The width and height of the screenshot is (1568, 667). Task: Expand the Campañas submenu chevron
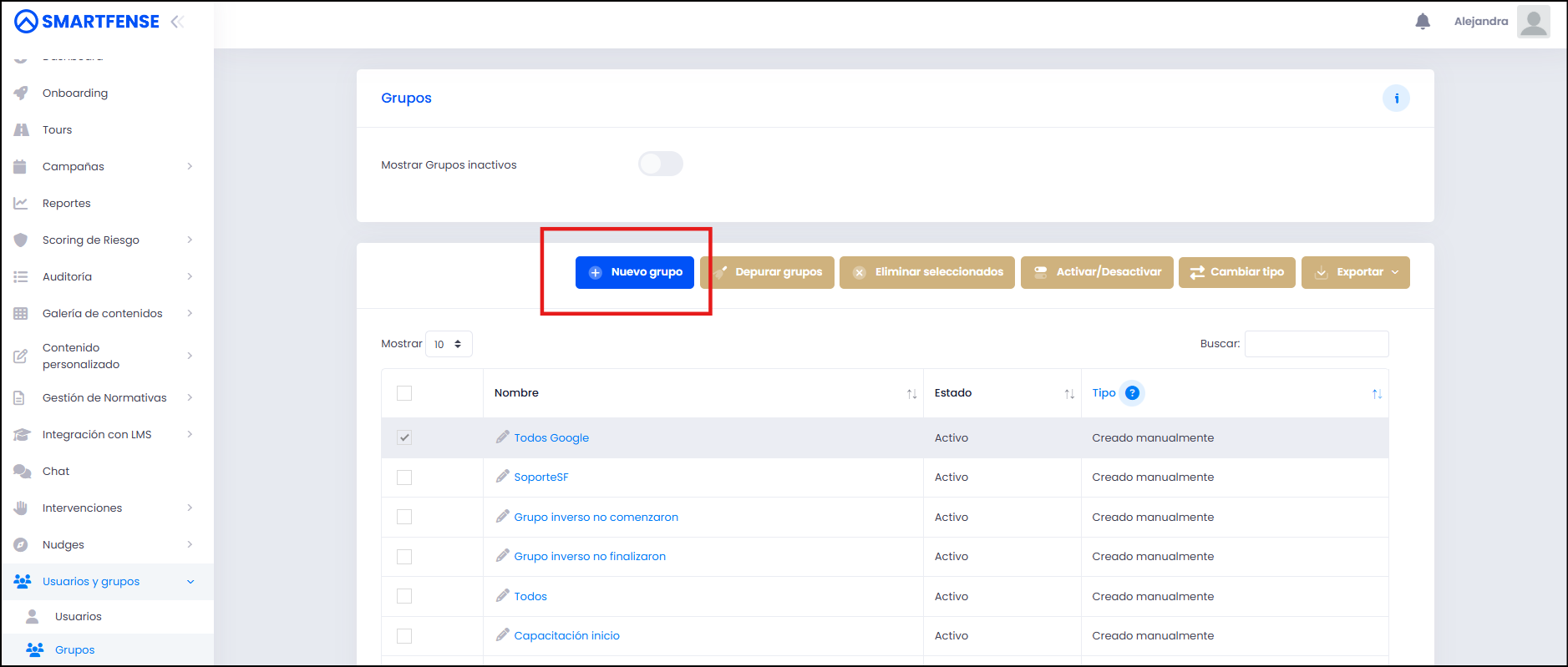pos(190,166)
